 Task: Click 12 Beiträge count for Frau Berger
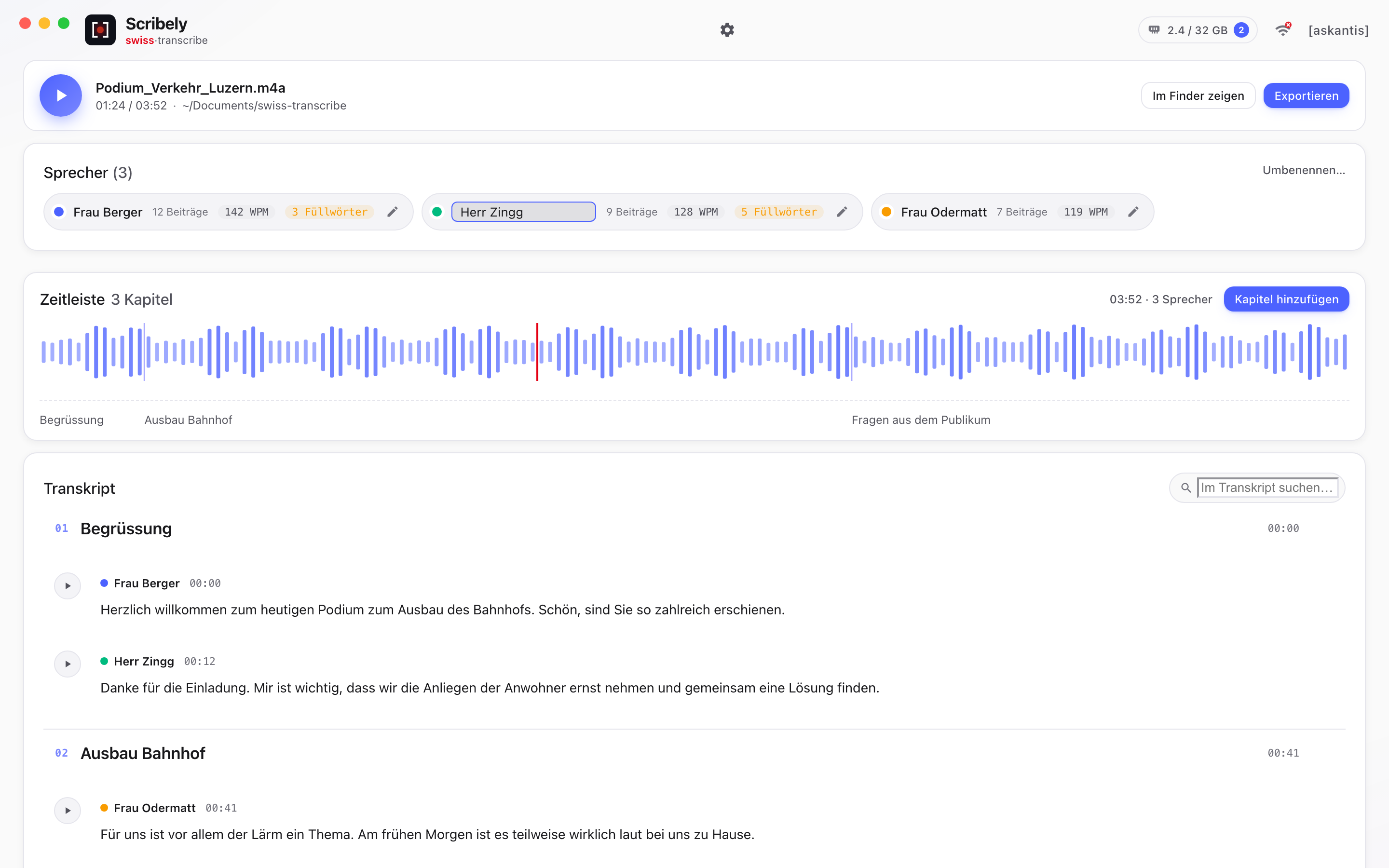click(x=179, y=212)
